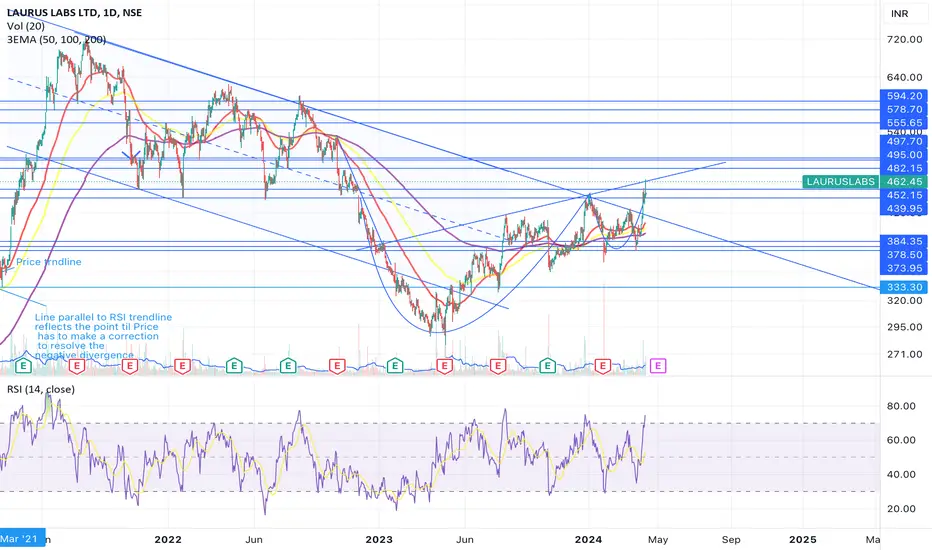Click the 20.00 RSI axis value
This screenshot has width=932, height=550.
pyautogui.click(x=901, y=508)
